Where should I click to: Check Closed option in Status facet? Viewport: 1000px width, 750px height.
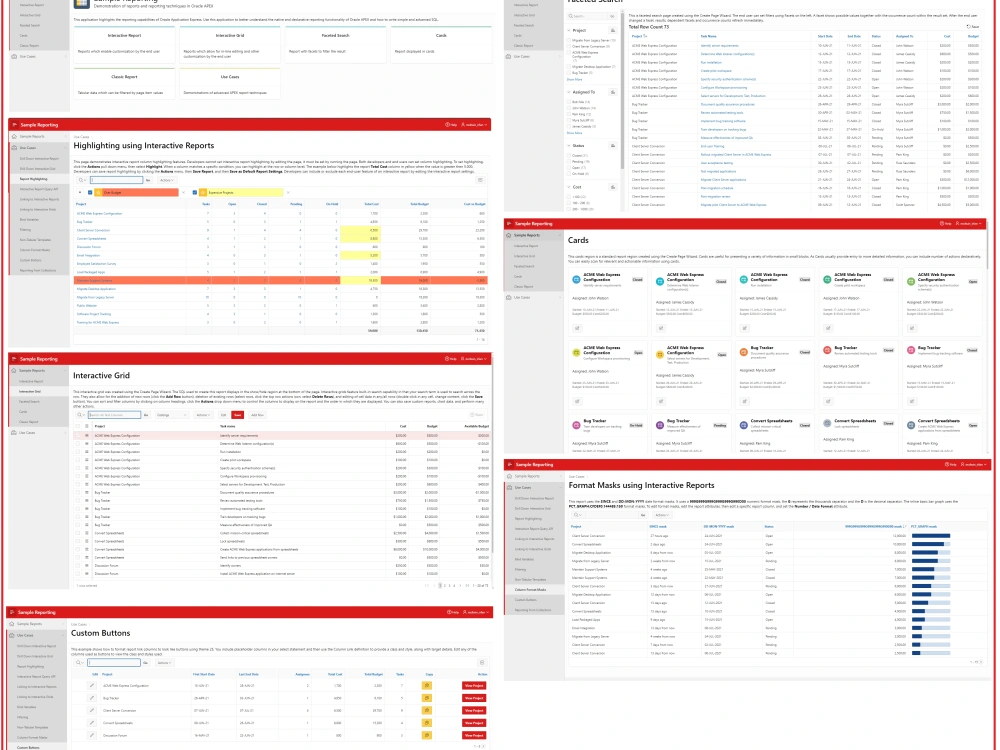pyautogui.click(x=570, y=156)
